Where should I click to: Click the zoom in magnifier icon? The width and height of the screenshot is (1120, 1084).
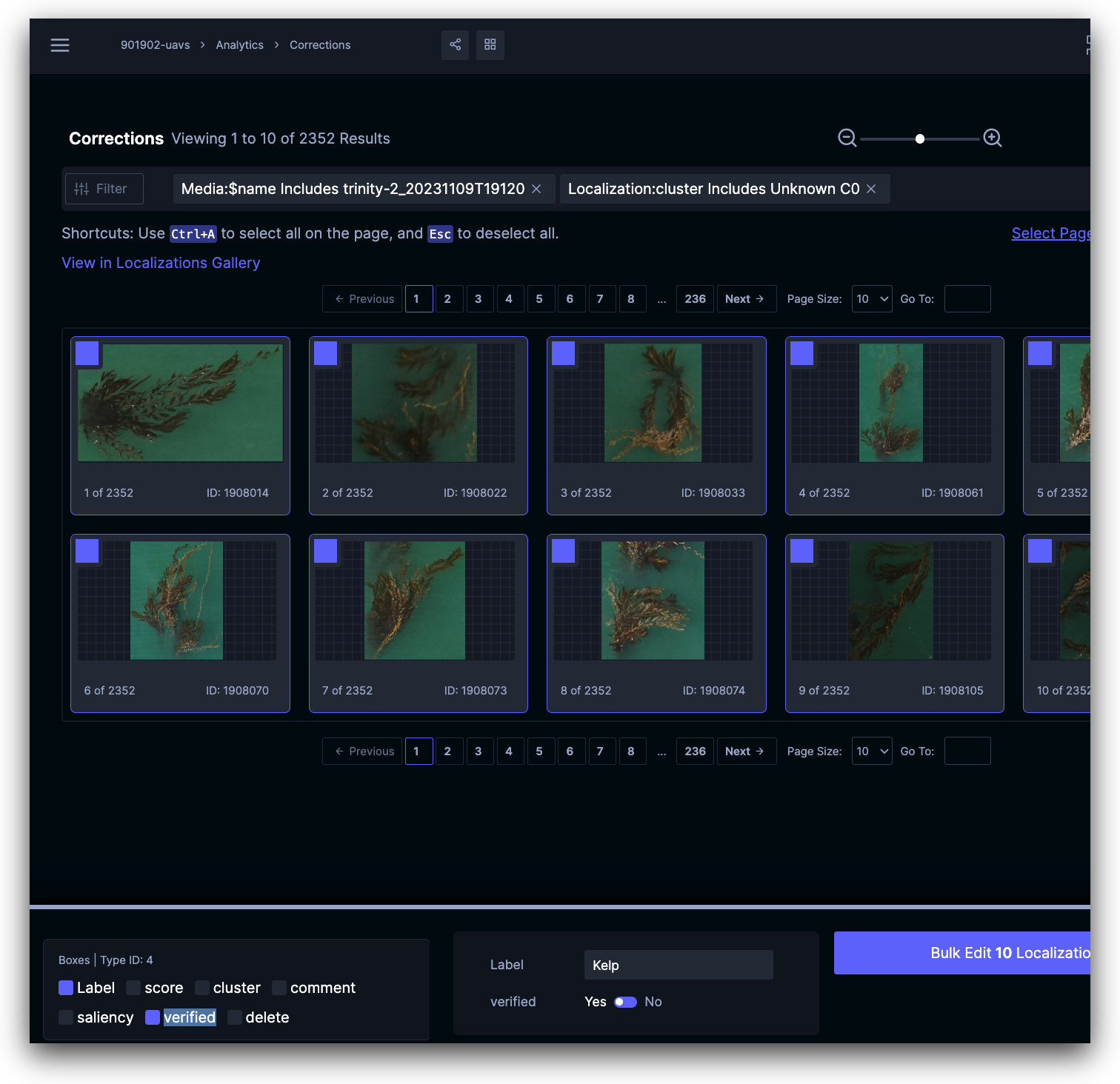992,138
